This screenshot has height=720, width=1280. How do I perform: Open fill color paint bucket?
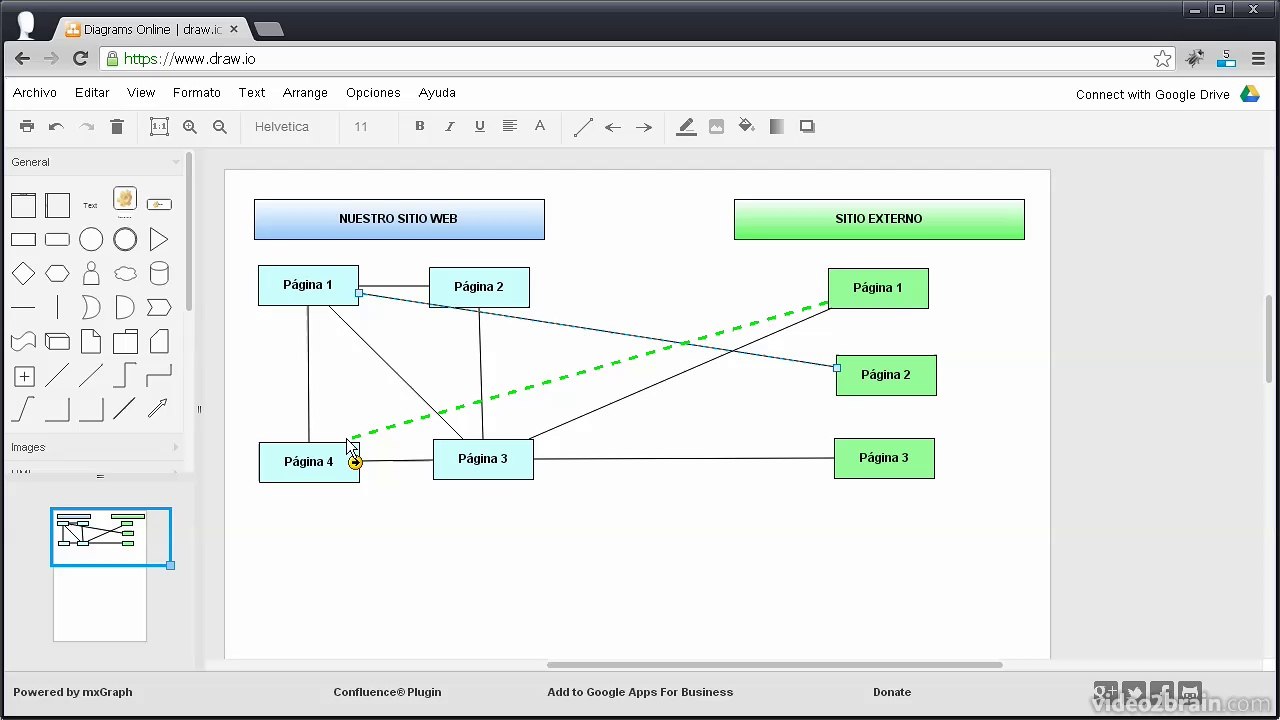click(746, 127)
